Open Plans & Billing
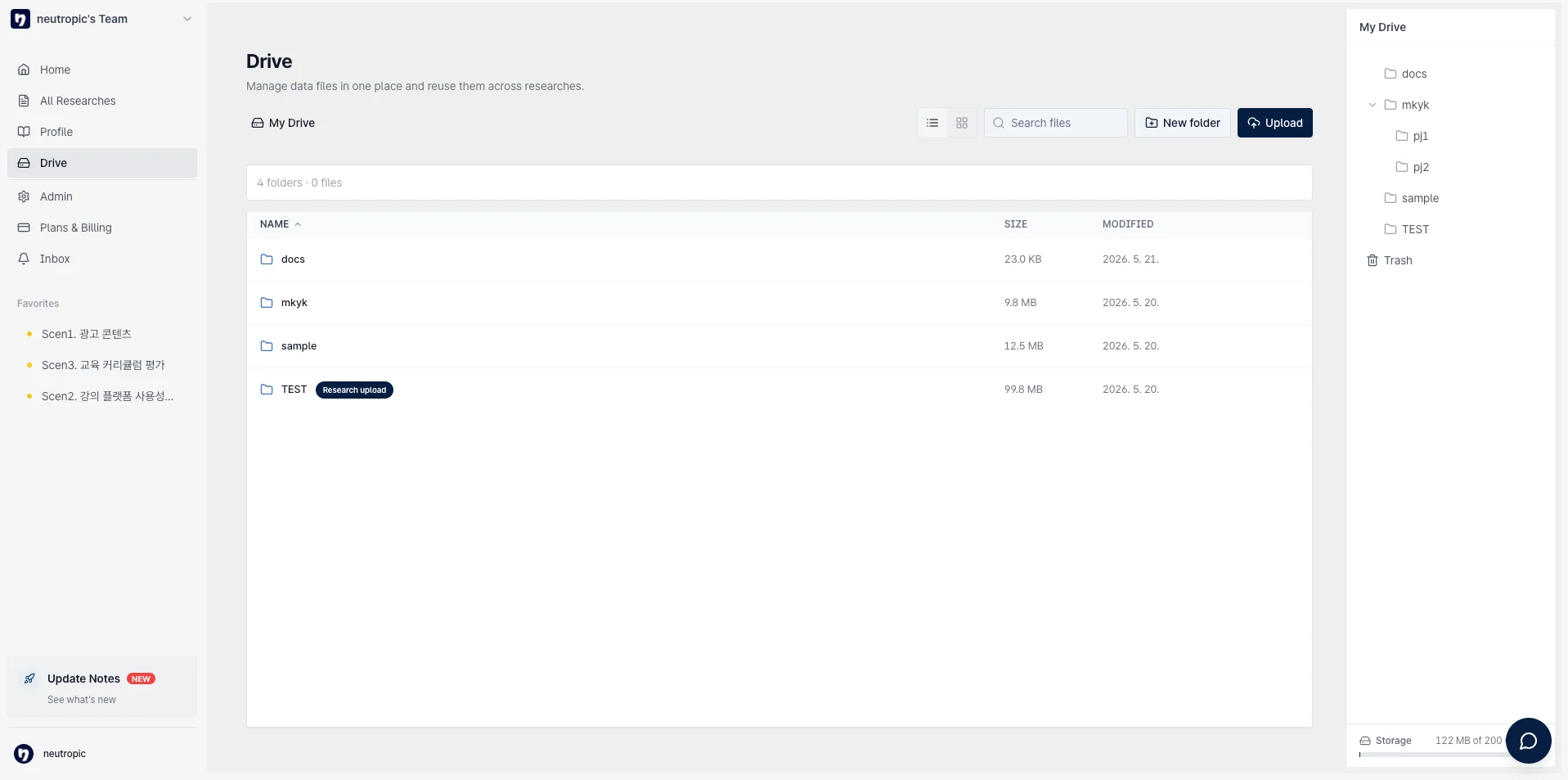1568x780 pixels. 102,228
